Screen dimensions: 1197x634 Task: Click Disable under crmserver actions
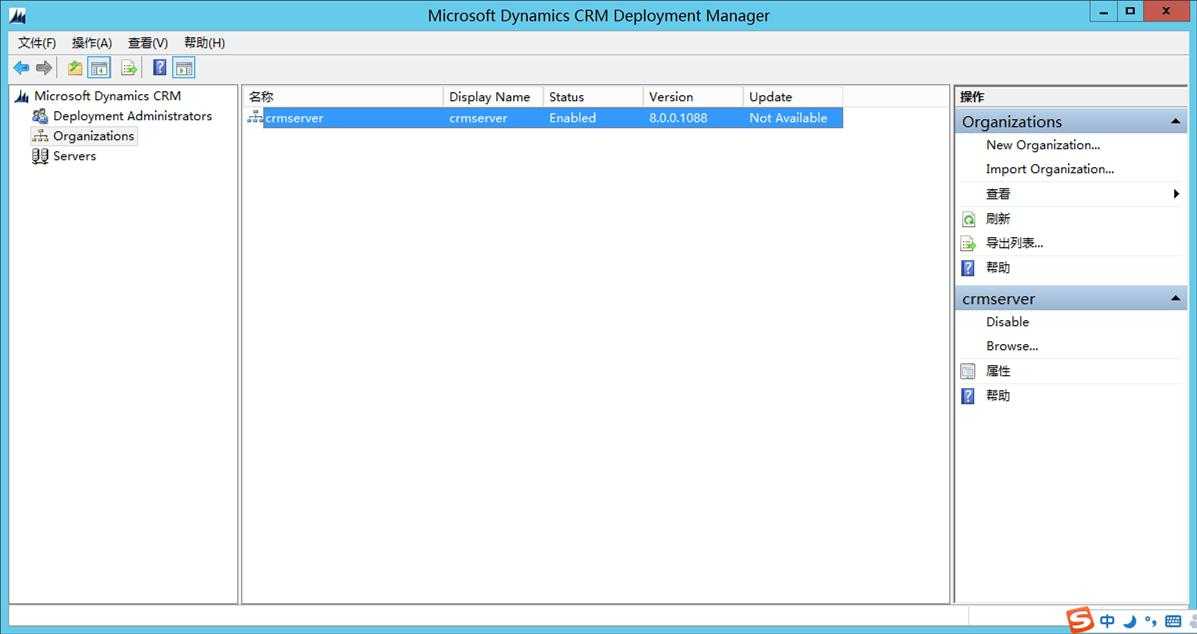tap(1008, 322)
